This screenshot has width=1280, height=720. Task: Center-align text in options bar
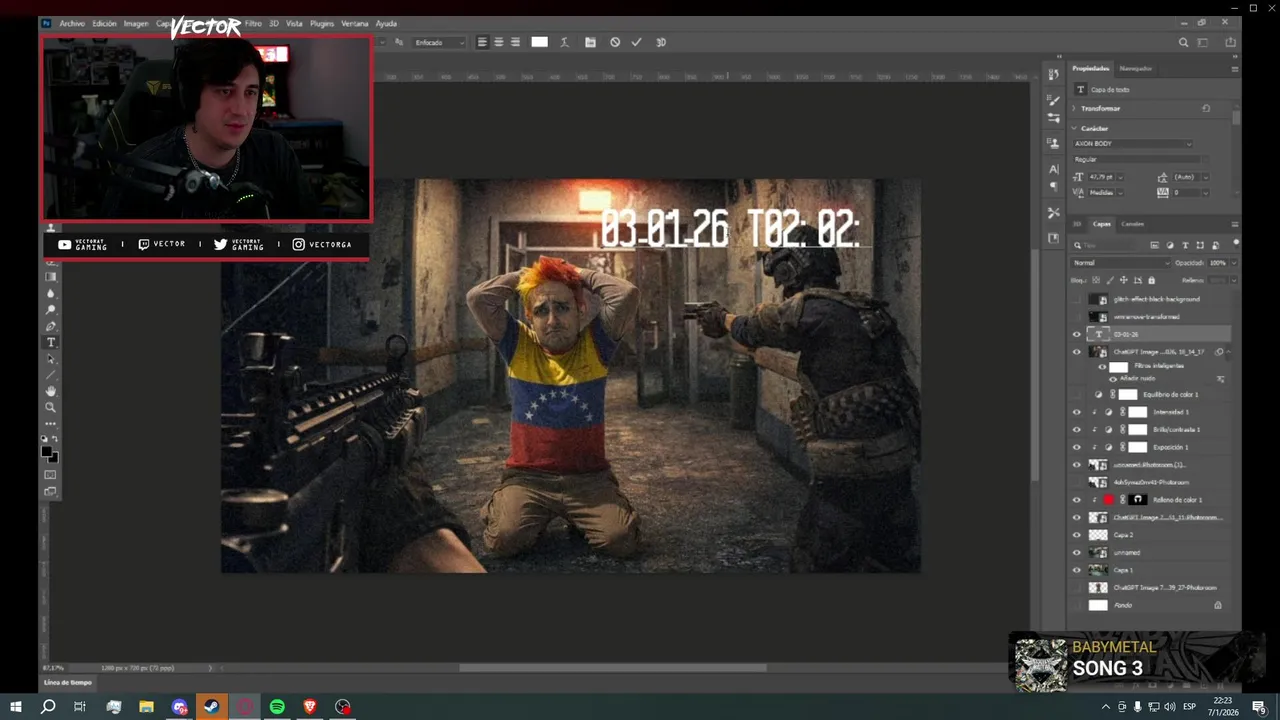coord(499,42)
